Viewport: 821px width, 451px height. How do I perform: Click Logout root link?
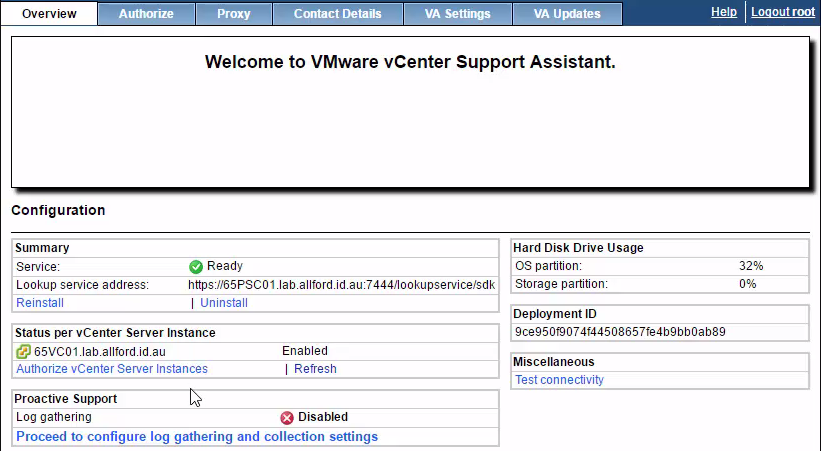[x=783, y=12]
